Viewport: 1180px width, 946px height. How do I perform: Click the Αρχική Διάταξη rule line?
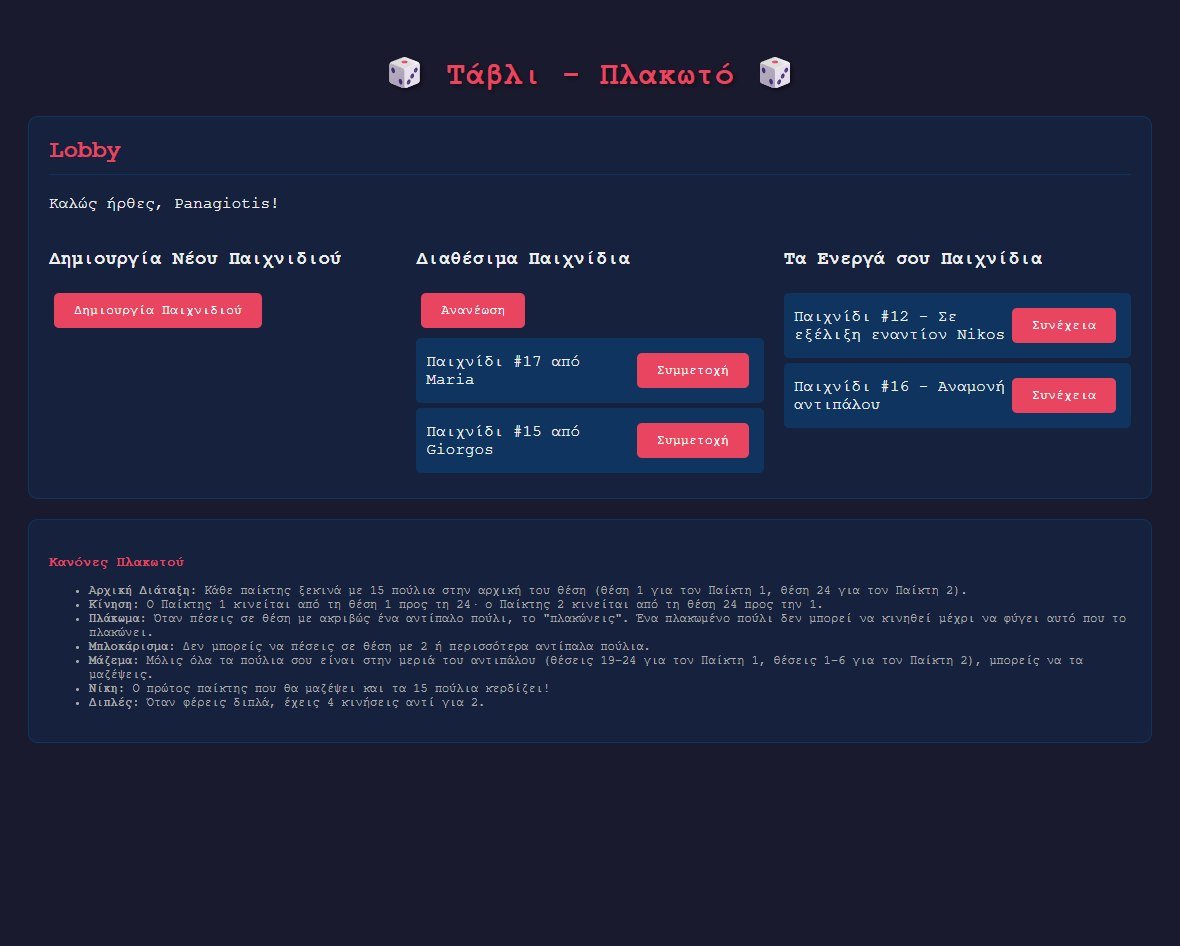tap(528, 590)
